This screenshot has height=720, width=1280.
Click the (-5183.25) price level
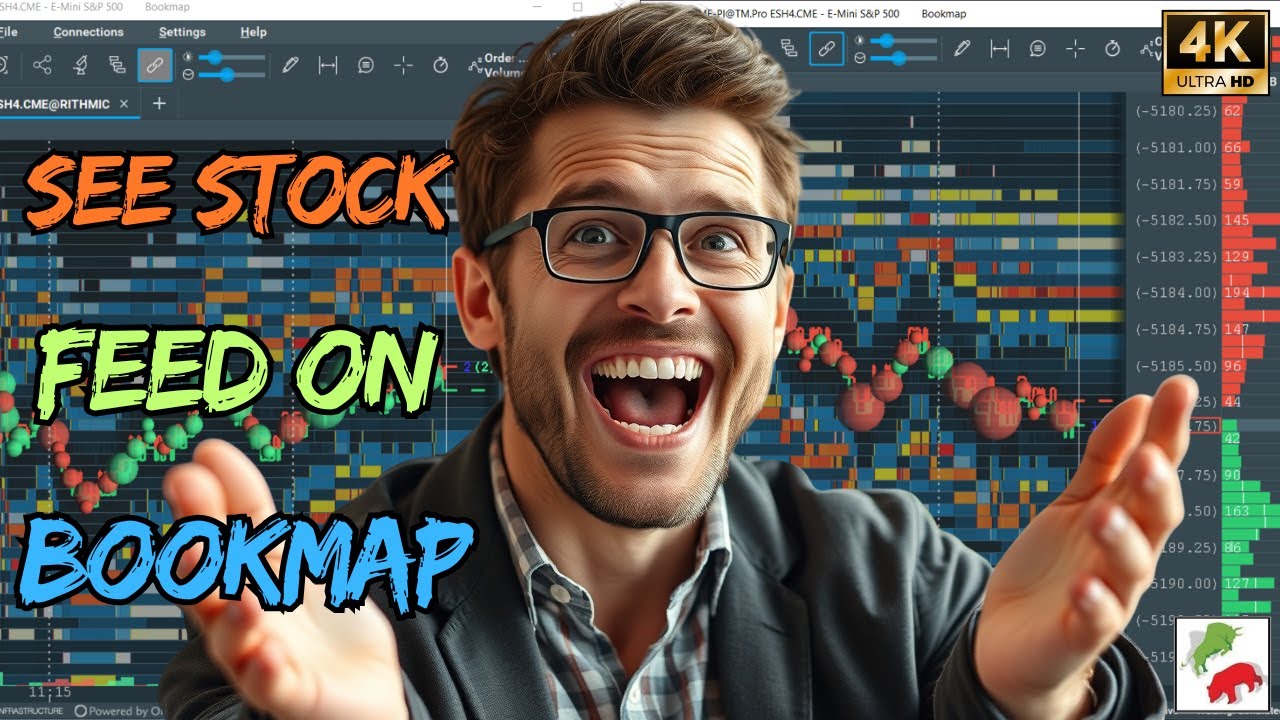(x=1176, y=257)
